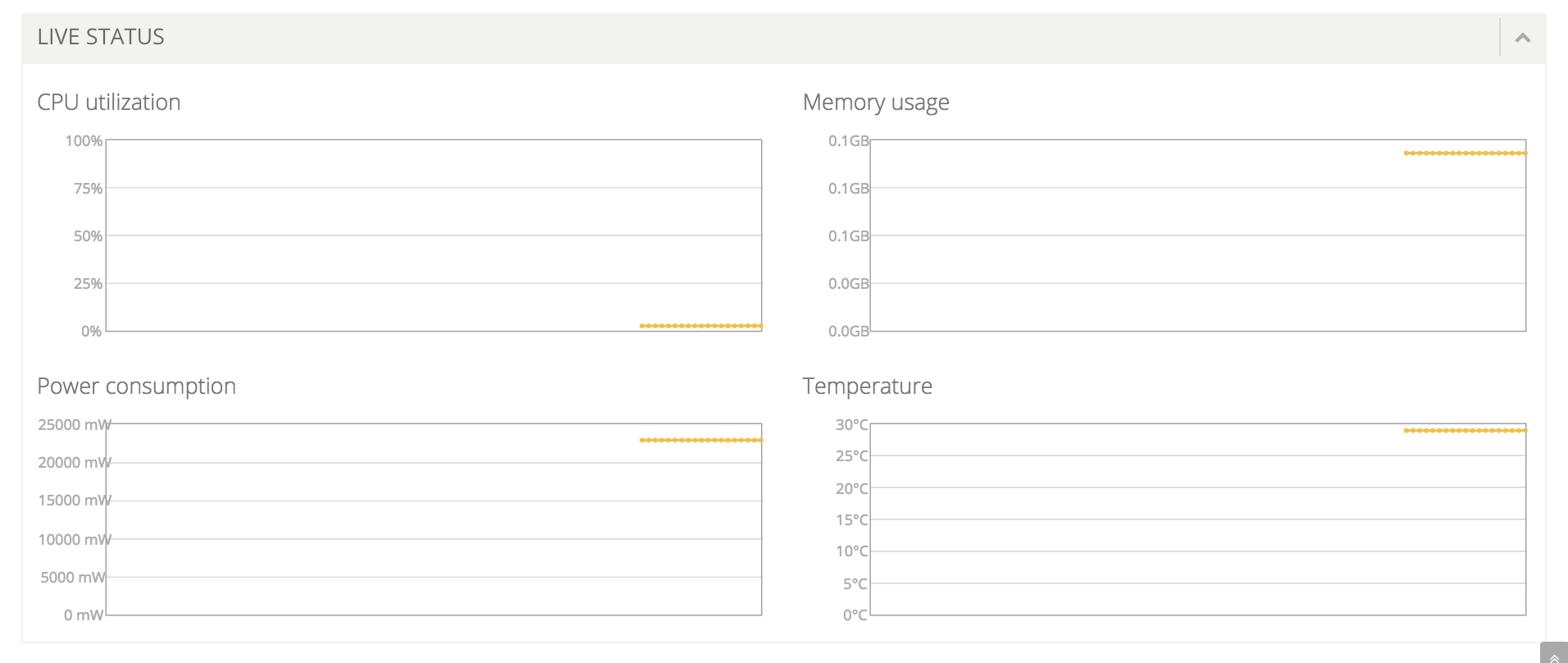The height and width of the screenshot is (663, 1568).
Task: Click the Memory usage yellow data line
Action: coord(1465,153)
